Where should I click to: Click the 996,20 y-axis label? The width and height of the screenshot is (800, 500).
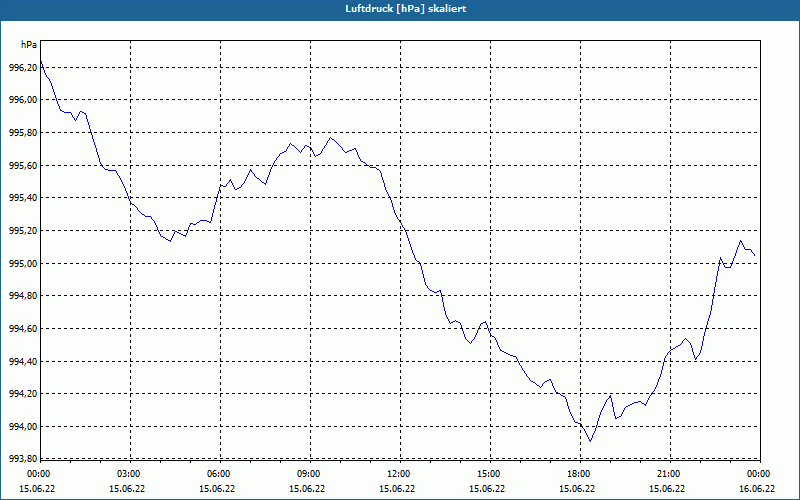tap(23, 67)
